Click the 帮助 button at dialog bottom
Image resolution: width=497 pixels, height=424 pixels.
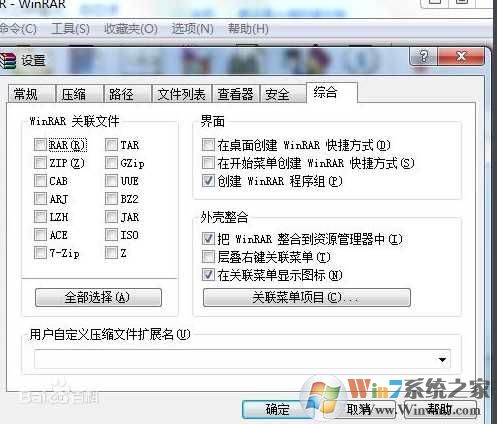(439, 409)
